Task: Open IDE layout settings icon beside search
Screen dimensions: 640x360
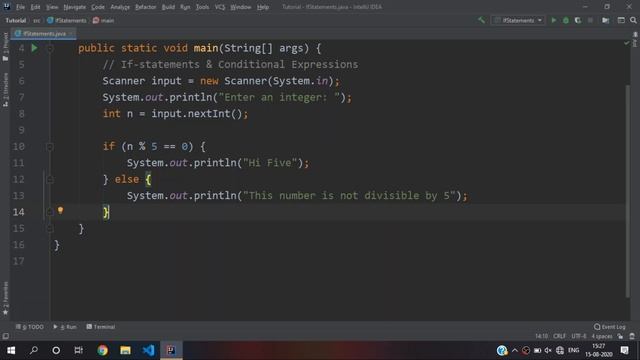Action: click(621, 20)
